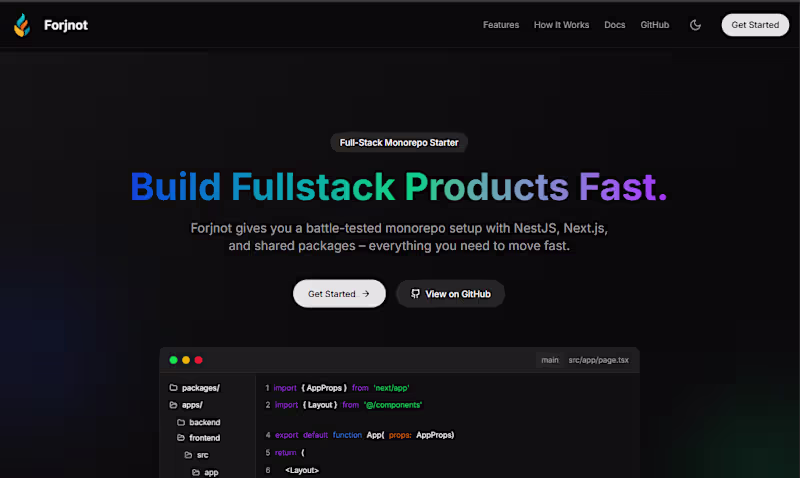Click 'next/app' string on line 1
800x478 pixels.
(x=391, y=388)
